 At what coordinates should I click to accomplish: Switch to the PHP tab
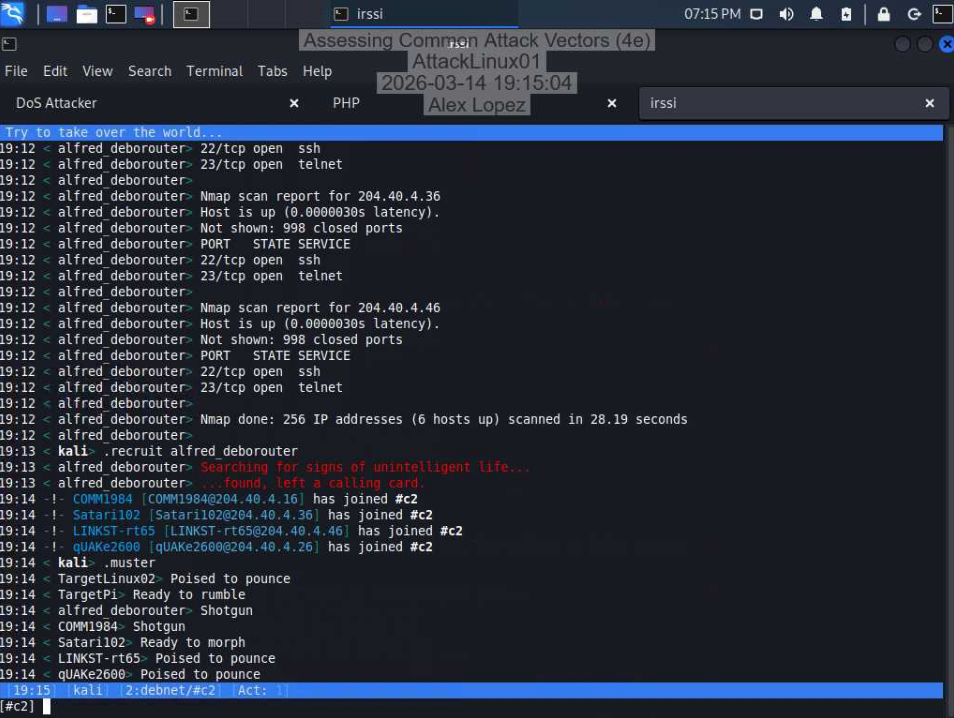(x=346, y=103)
